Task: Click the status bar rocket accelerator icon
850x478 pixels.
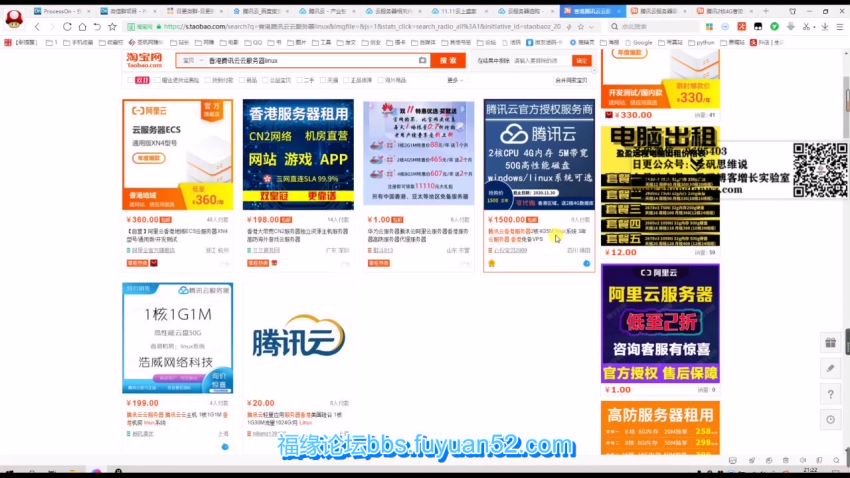Action: [x=752, y=460]
